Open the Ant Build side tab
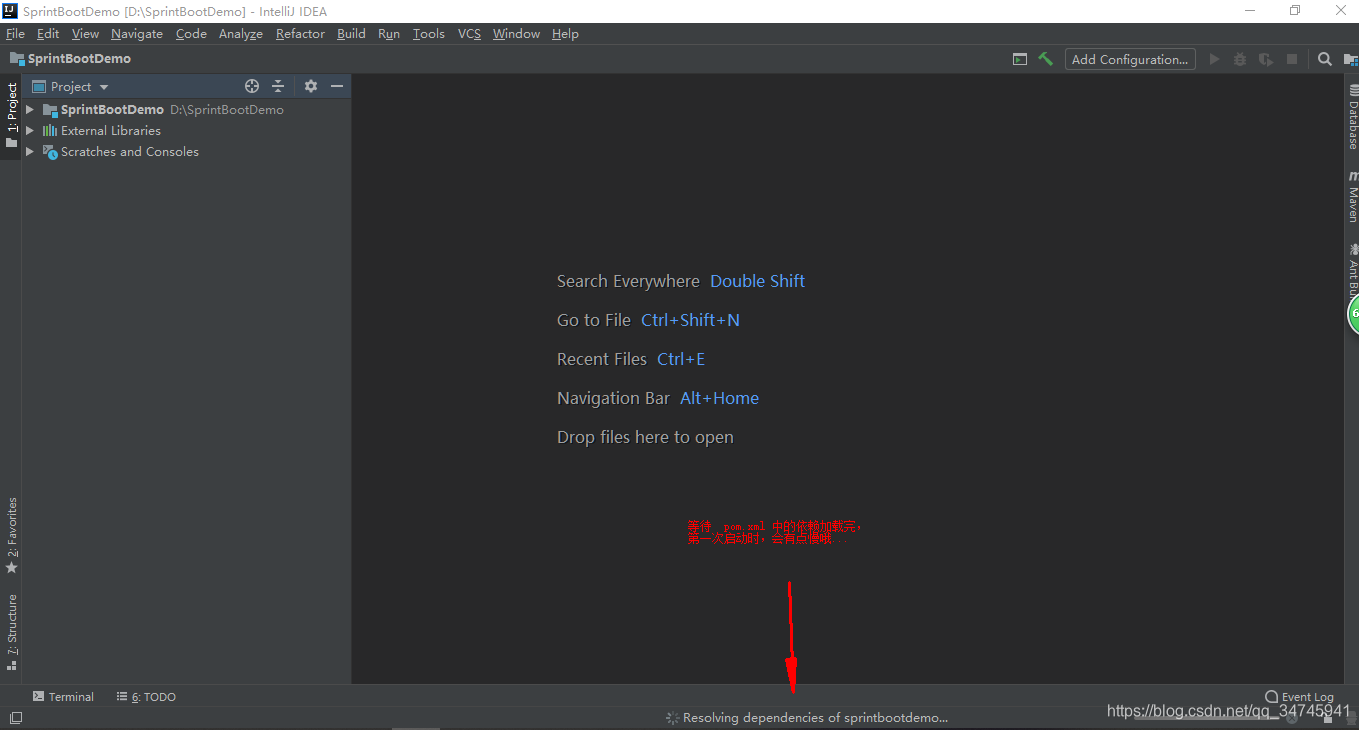Screen dimensions: 1359x730 1352,268
